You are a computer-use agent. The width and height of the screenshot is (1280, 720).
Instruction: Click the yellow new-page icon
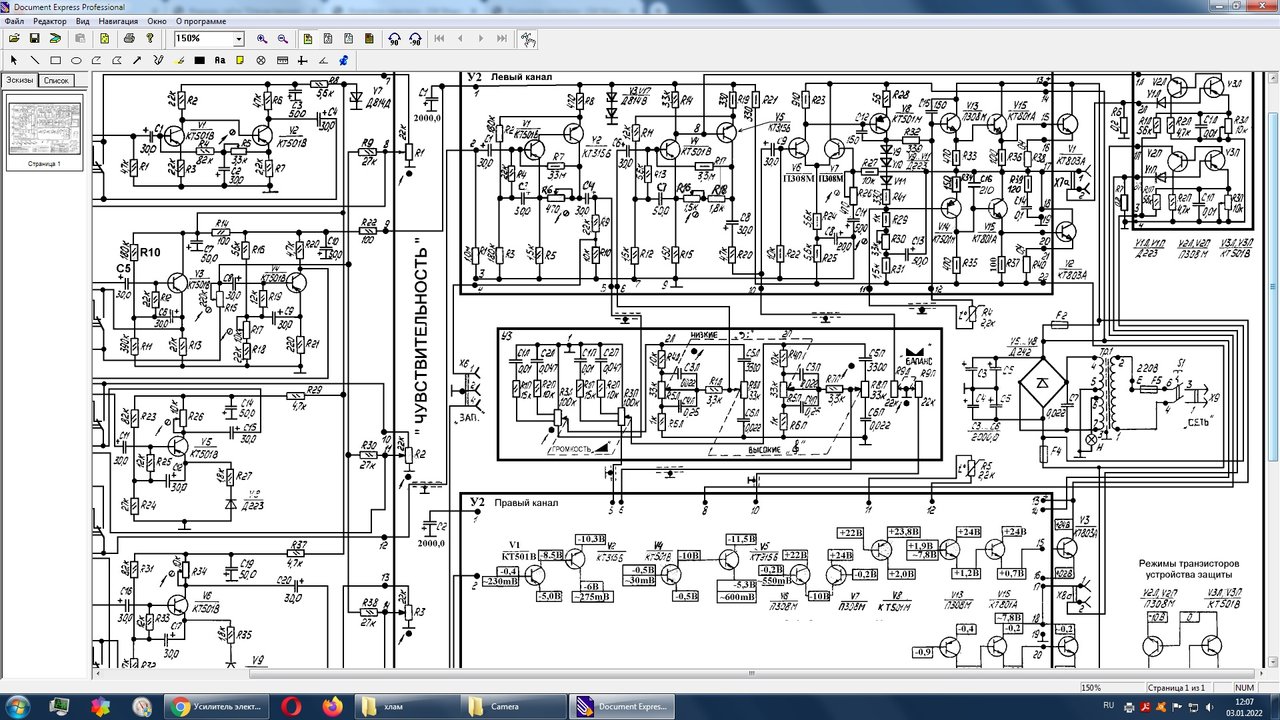[x=104, y=38]
